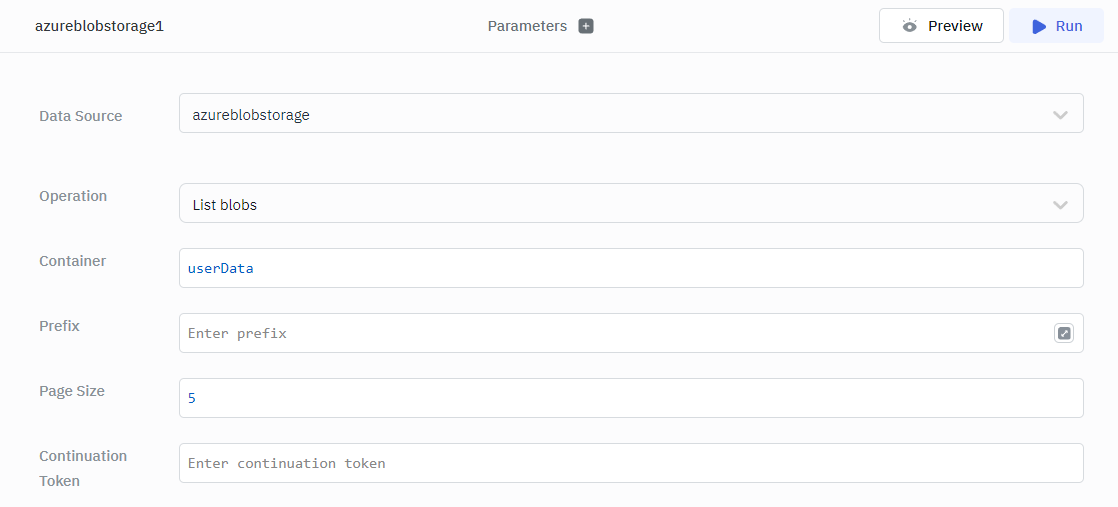Click the Data Source label
This screenshot has height=507, width=1118.
pyautogui.click(x=80, y=116)
